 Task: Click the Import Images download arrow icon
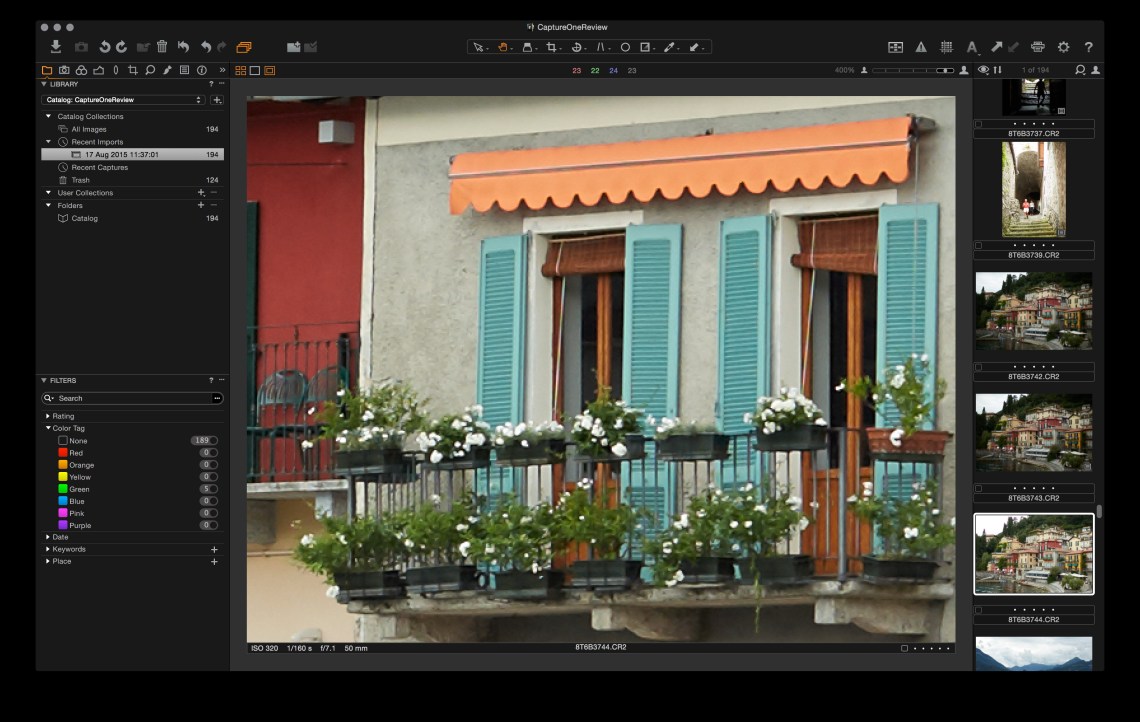[56, 47]
